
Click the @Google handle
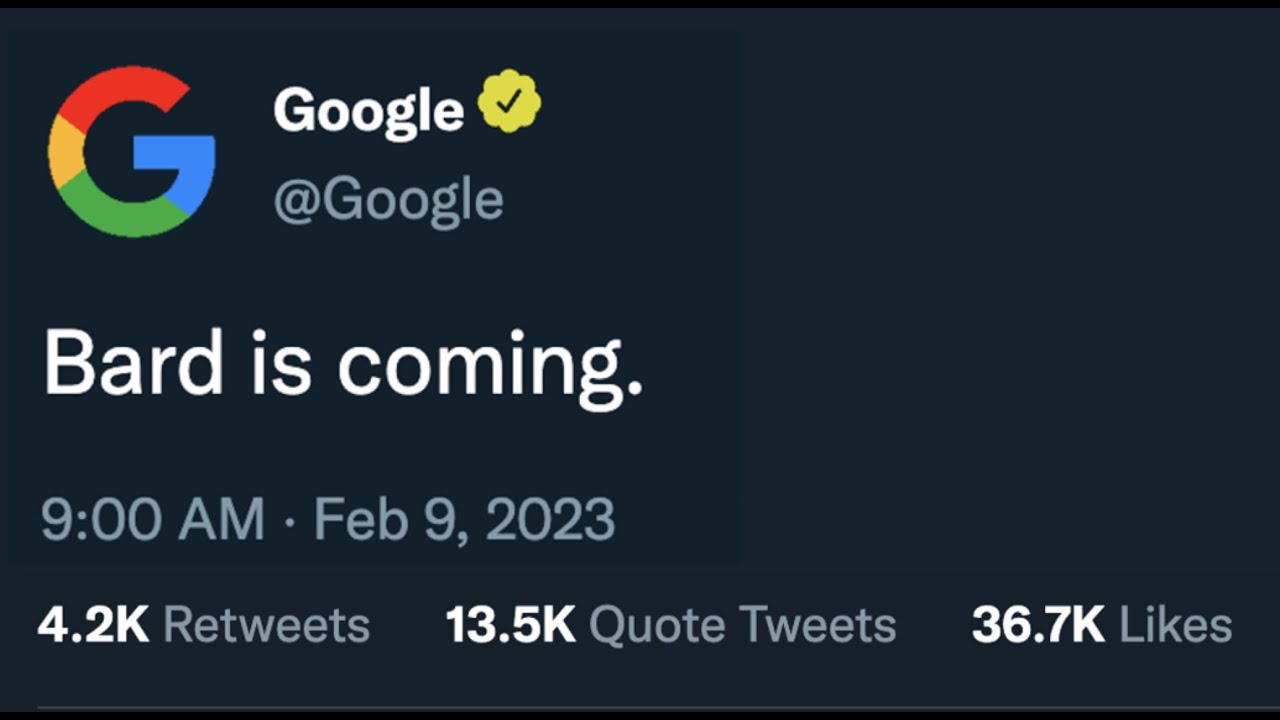coord(388,199)
